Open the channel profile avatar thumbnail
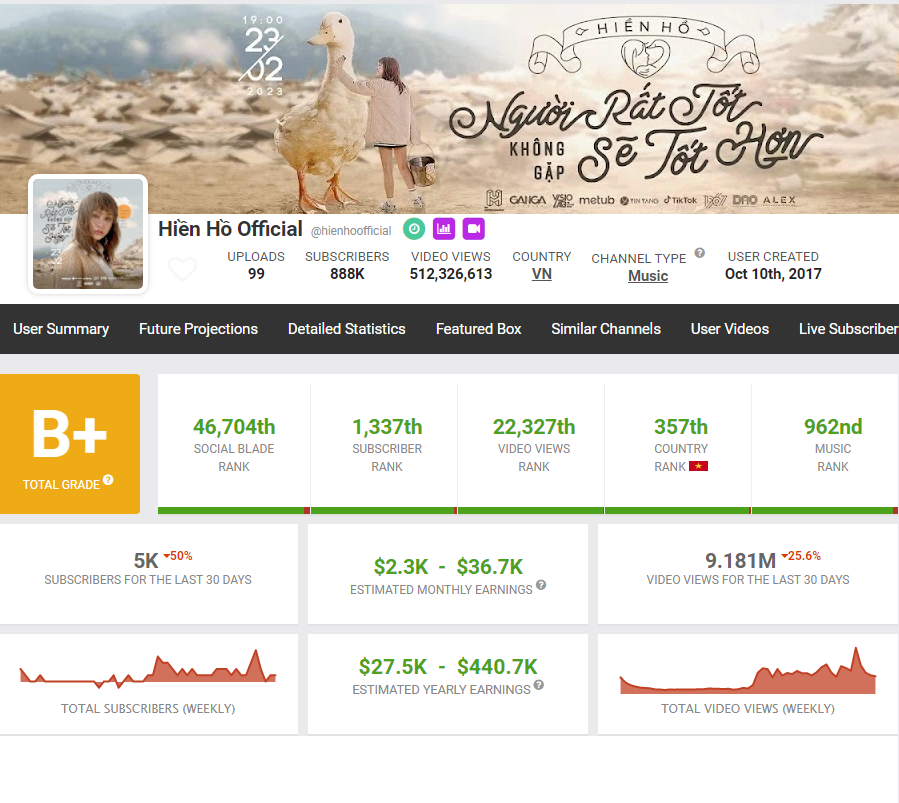The width and height of the screenshot is (899, 803). pos(88,234)
